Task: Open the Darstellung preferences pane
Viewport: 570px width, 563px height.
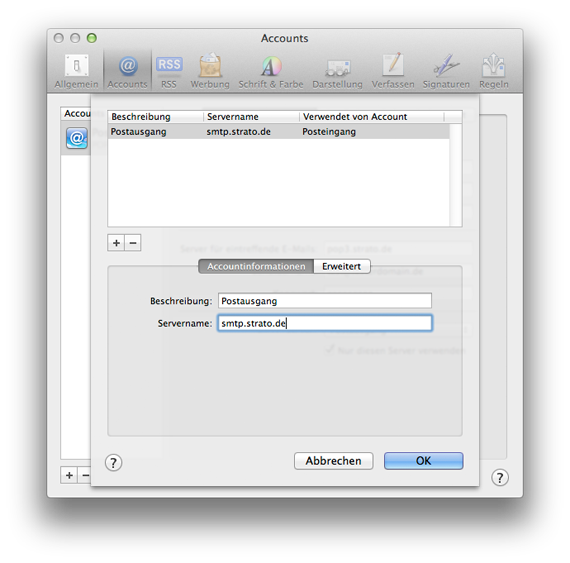Action: pyautogui.click(x=337, y=72)
